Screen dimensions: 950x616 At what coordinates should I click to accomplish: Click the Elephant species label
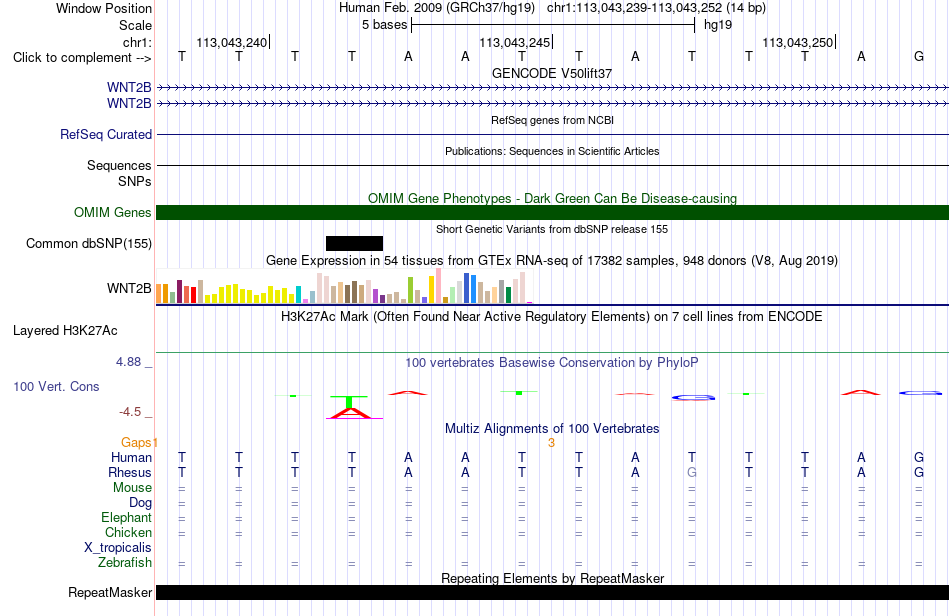(127, 518)
